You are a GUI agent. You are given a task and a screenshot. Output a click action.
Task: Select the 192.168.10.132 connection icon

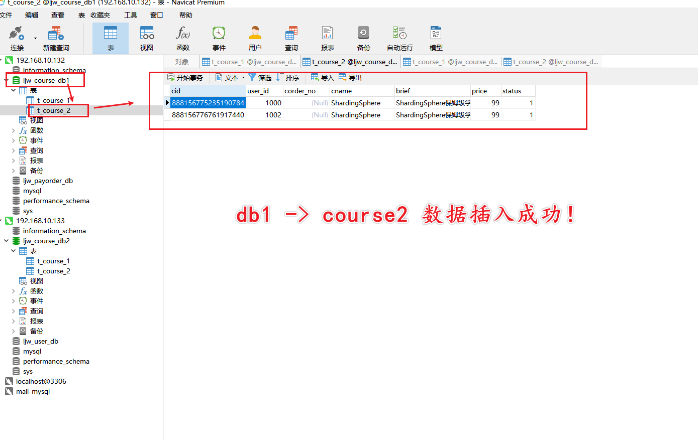pyautogui.click(x=9, y=60)
